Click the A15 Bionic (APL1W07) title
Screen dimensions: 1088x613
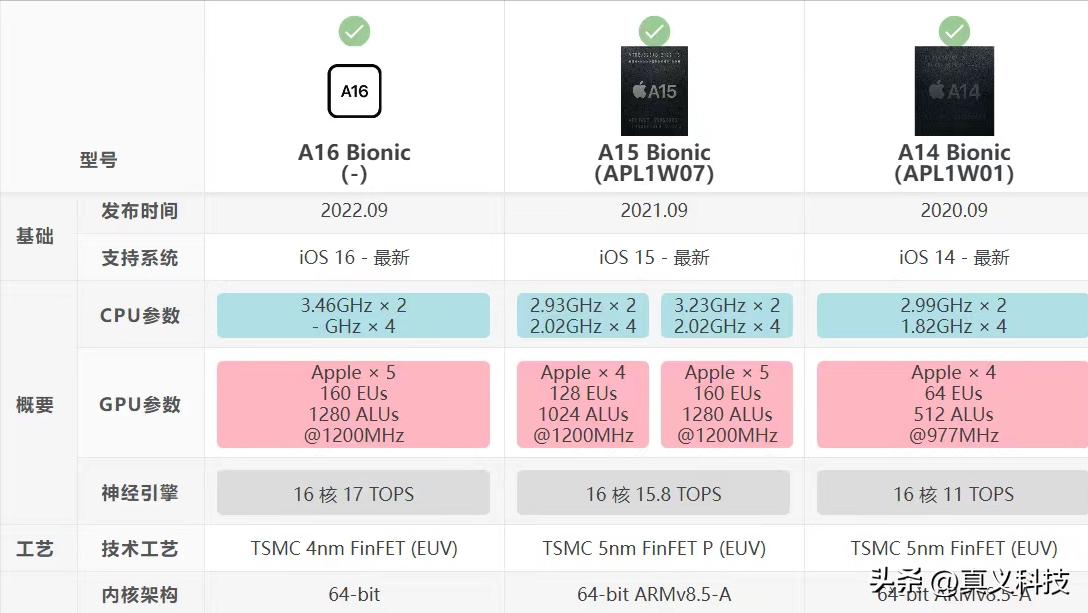click(x=654, y=162)
